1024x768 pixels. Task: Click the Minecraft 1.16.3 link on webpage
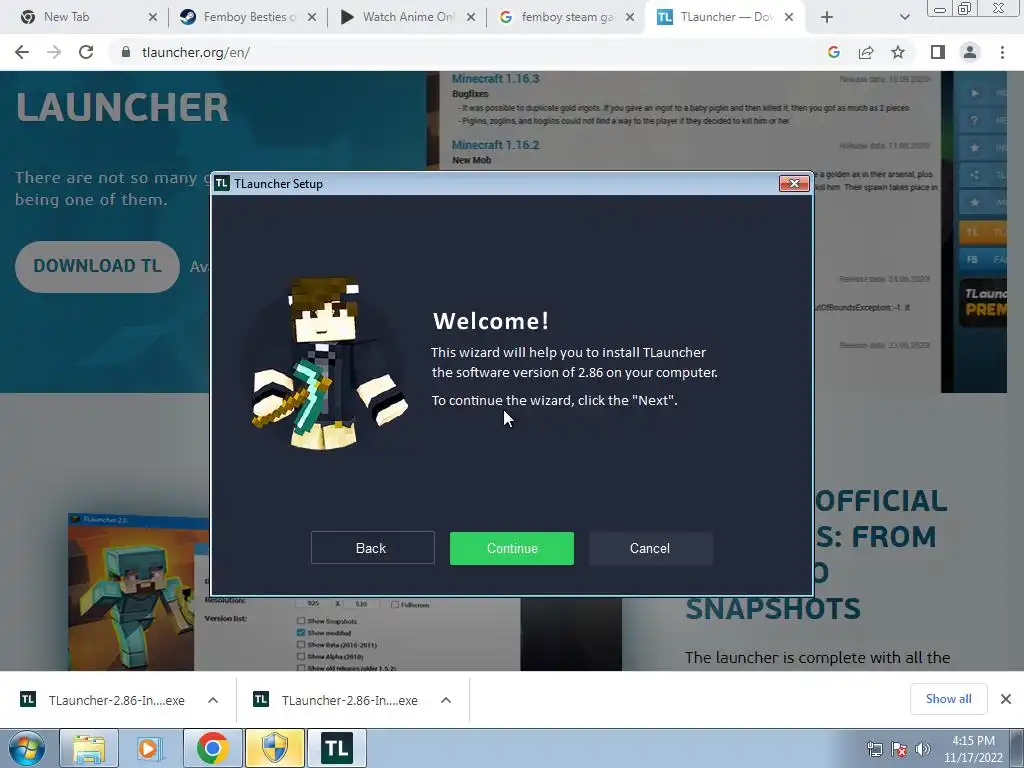tap(495, 79)
